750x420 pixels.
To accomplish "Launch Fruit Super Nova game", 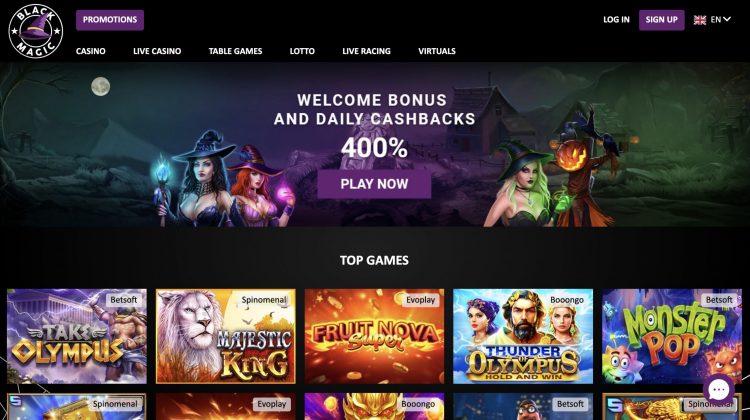I will click(375, 336).
